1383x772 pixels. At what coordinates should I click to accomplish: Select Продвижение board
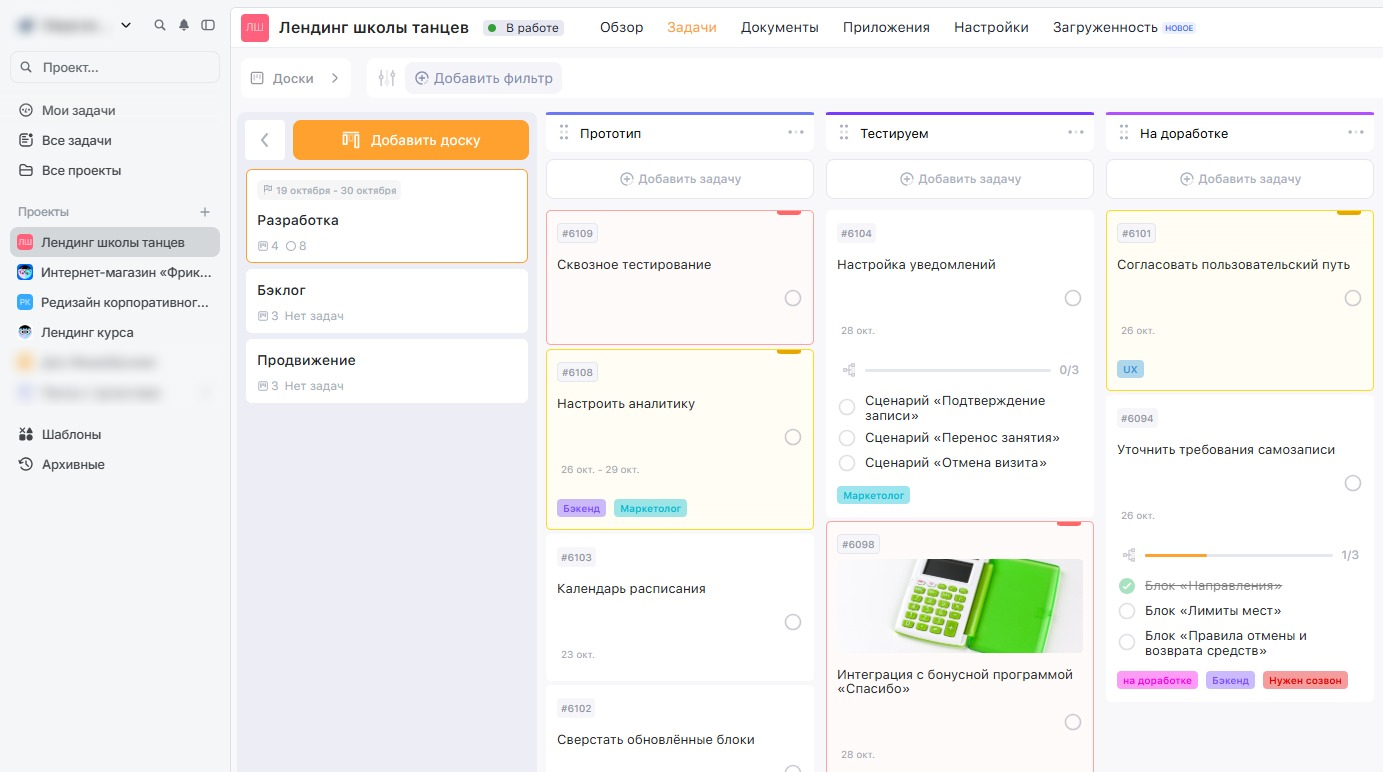[387, 371]
